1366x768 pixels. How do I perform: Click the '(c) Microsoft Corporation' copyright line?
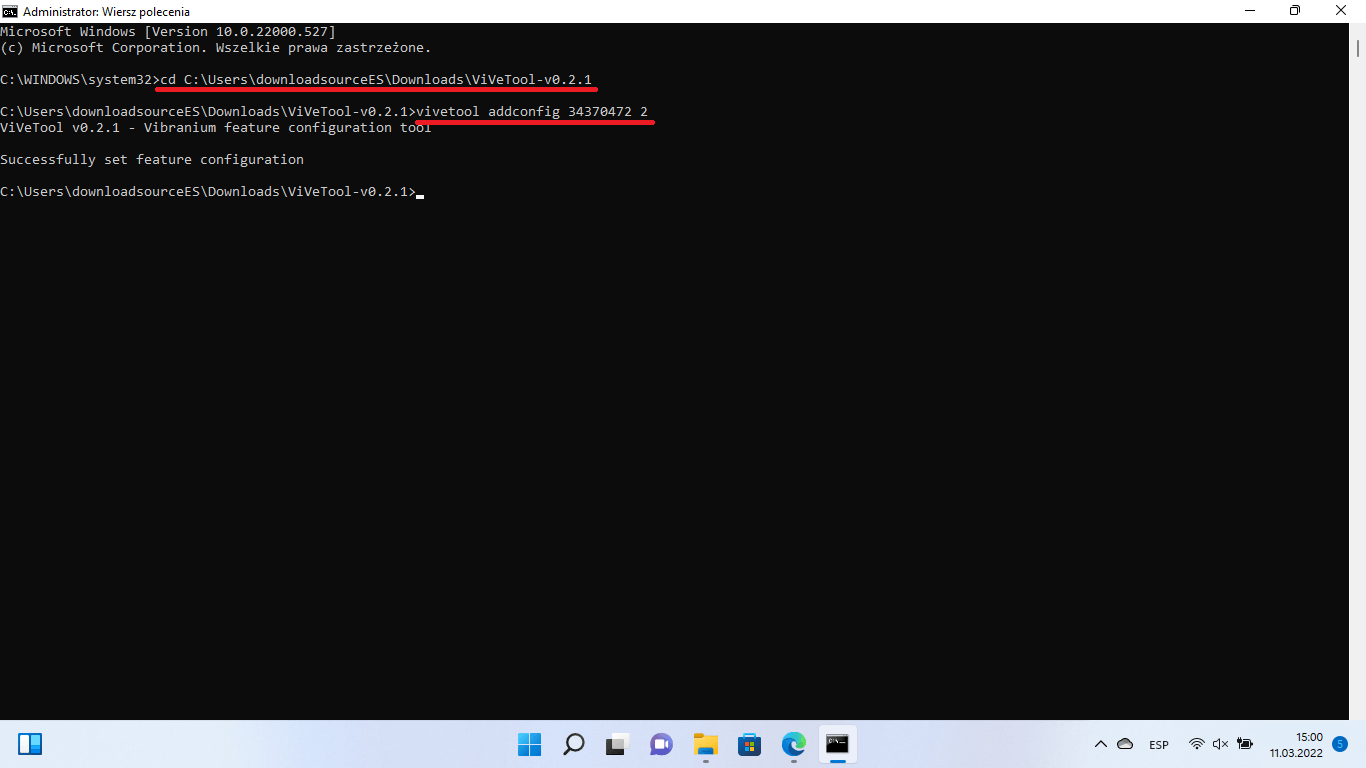click(x=216, y=47)
